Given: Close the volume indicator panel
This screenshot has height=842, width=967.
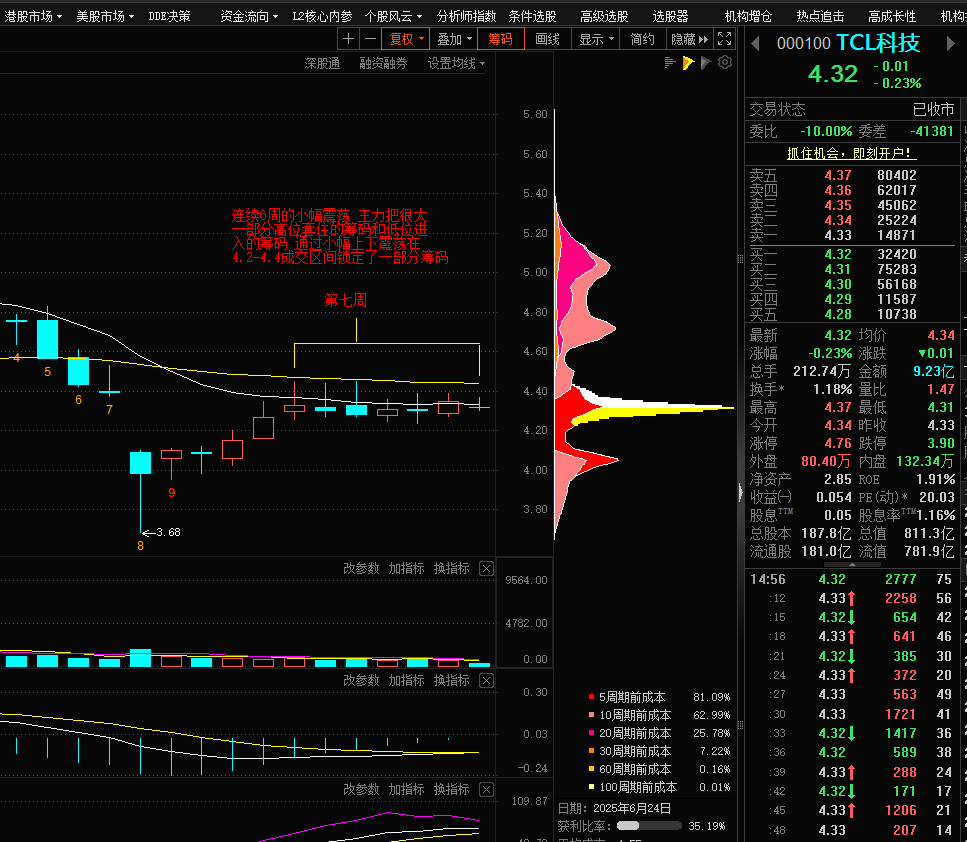Looking at the screenshot, I should coord(487,568).
